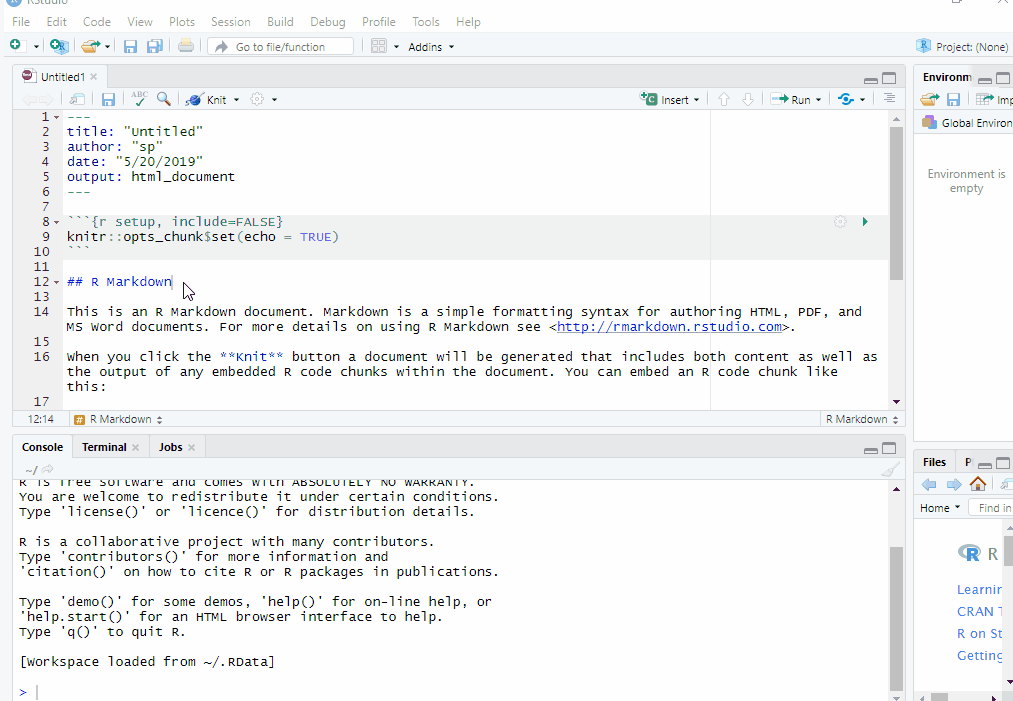Screen dimensions: 1013x701
Task: Toggle the document outline icon
Action: pos(889,98)
